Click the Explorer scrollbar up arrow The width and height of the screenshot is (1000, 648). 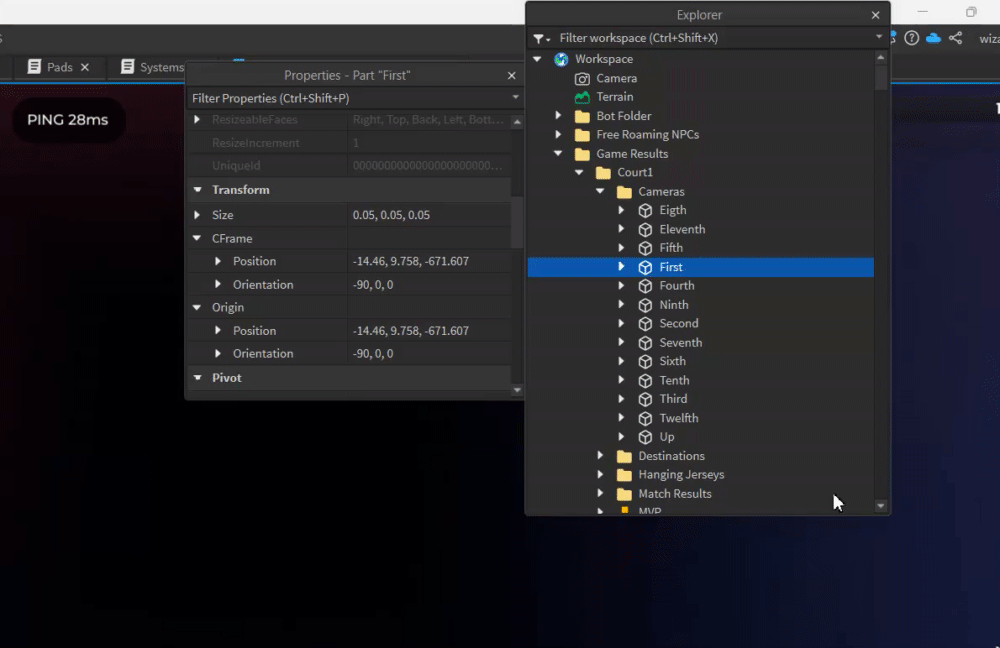[x=881, y=58]
